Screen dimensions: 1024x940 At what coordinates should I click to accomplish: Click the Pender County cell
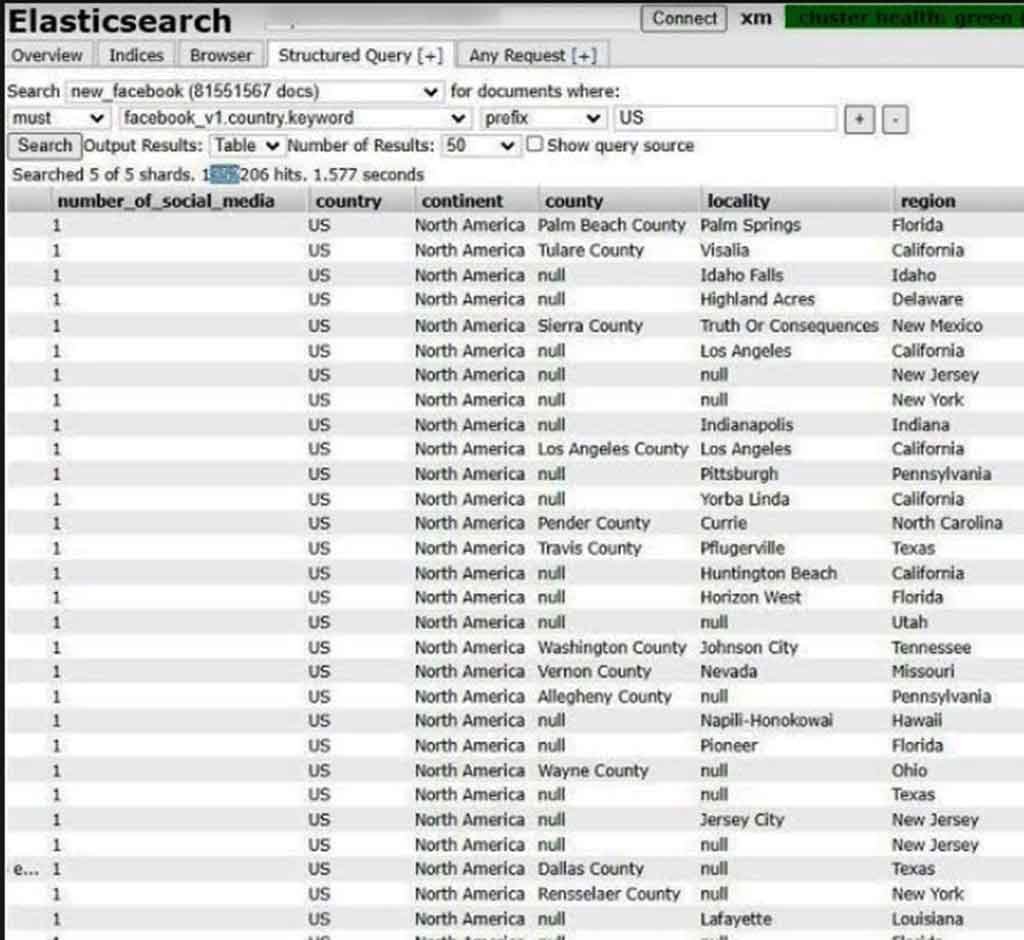594,523
